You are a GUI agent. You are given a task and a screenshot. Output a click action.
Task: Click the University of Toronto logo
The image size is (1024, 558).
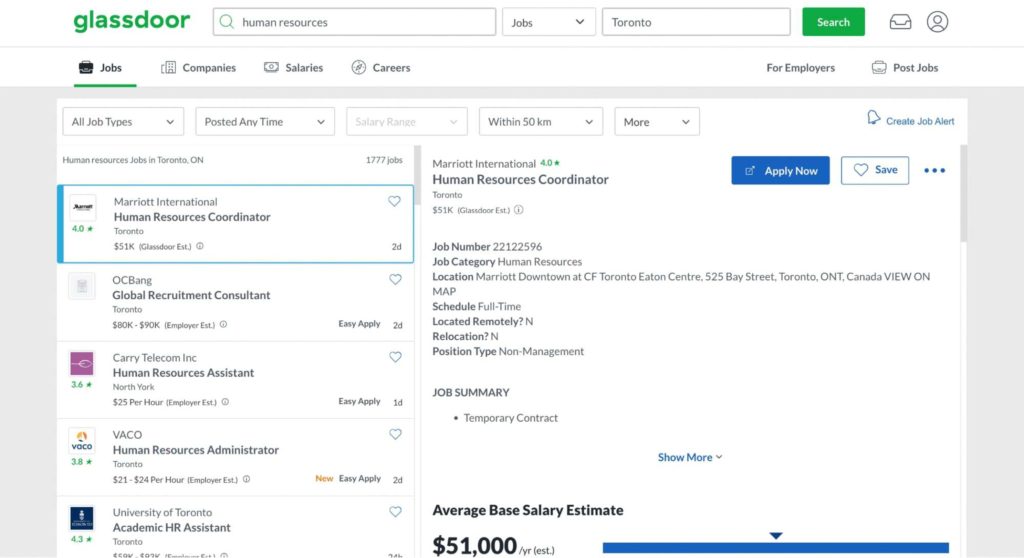[x=82, y=518]
